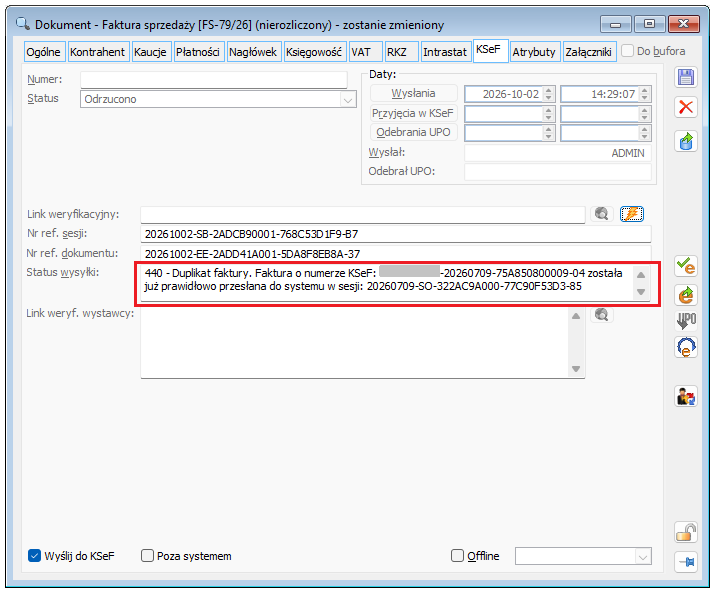
Task: Toggle the Do bufora checkbox
Action: point(628,50)
